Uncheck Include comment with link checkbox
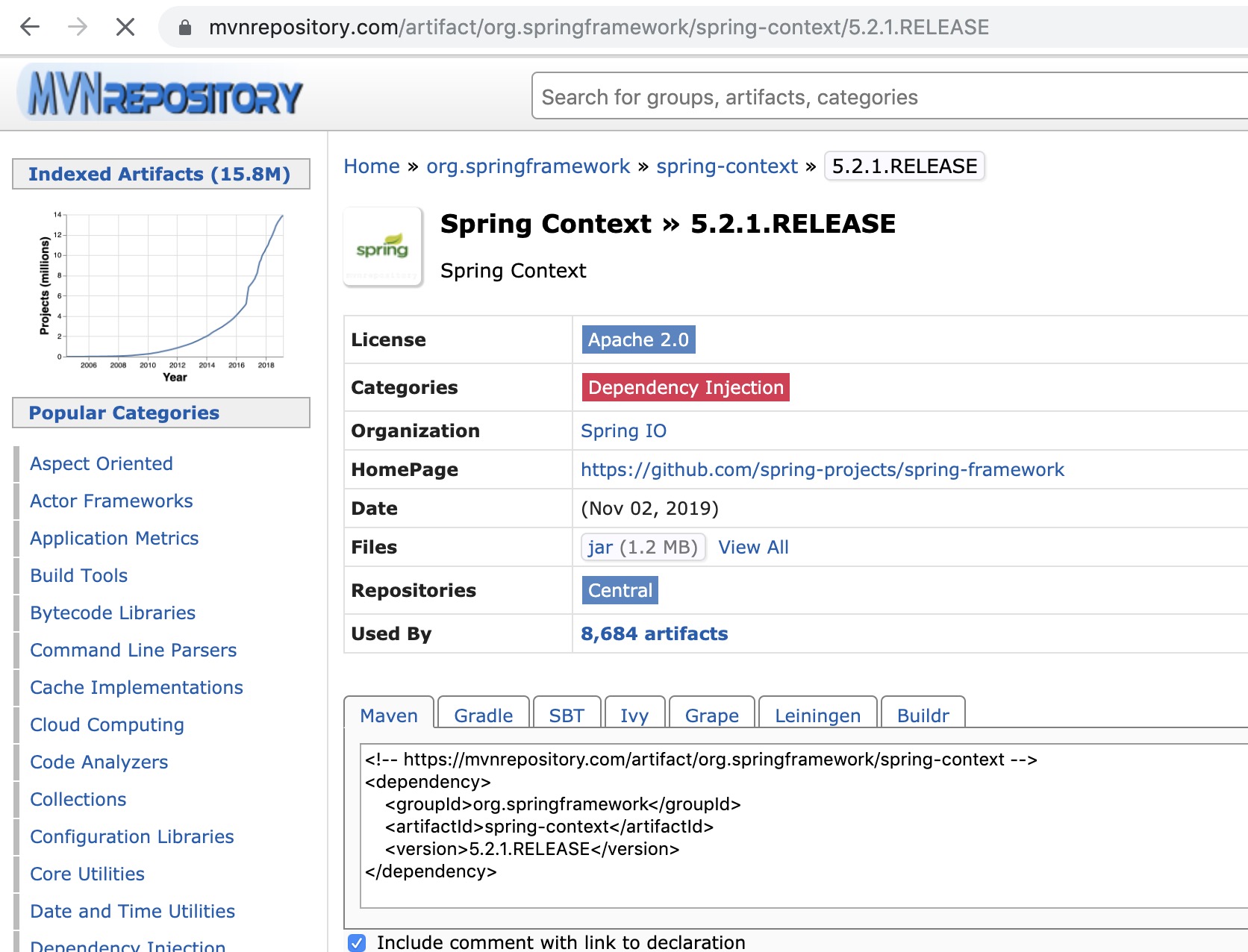Screen dimensions: 1248x952 click(x=357, y=942)
